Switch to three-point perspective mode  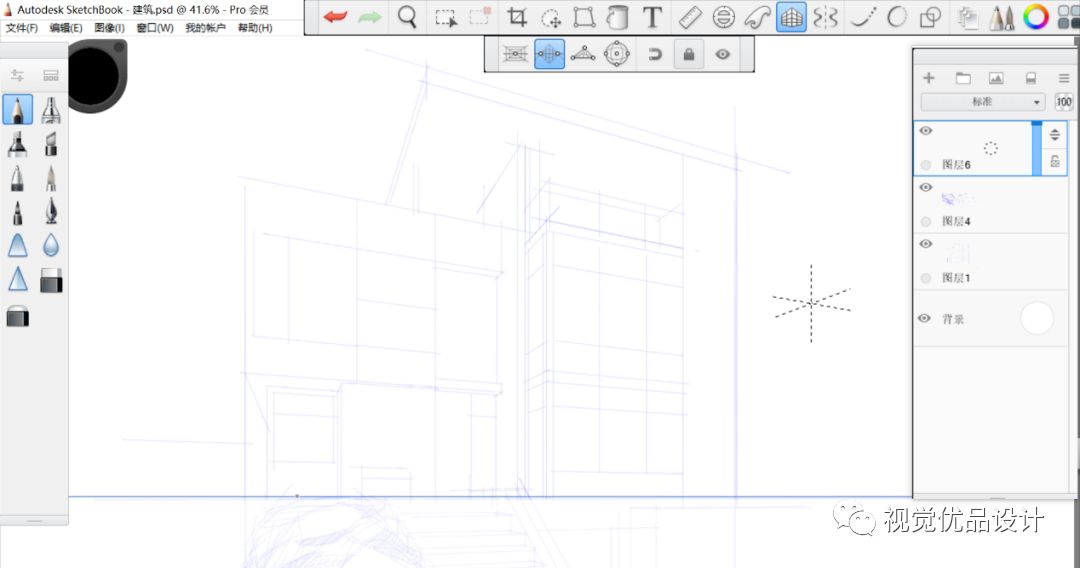583,54
